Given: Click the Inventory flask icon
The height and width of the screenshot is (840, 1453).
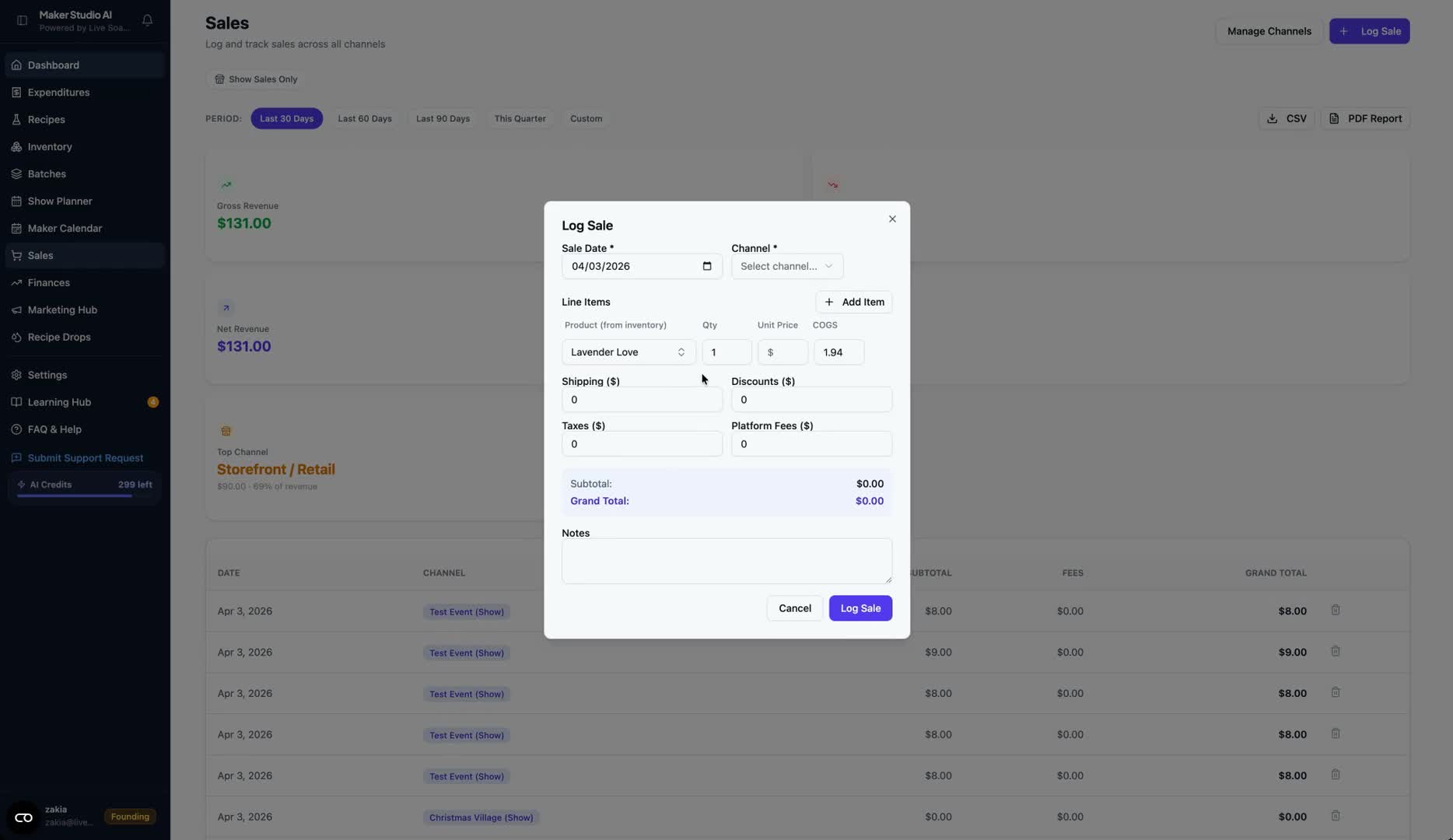Looking at the screenshot, I should pyautogui.click(x=16, y=146).
